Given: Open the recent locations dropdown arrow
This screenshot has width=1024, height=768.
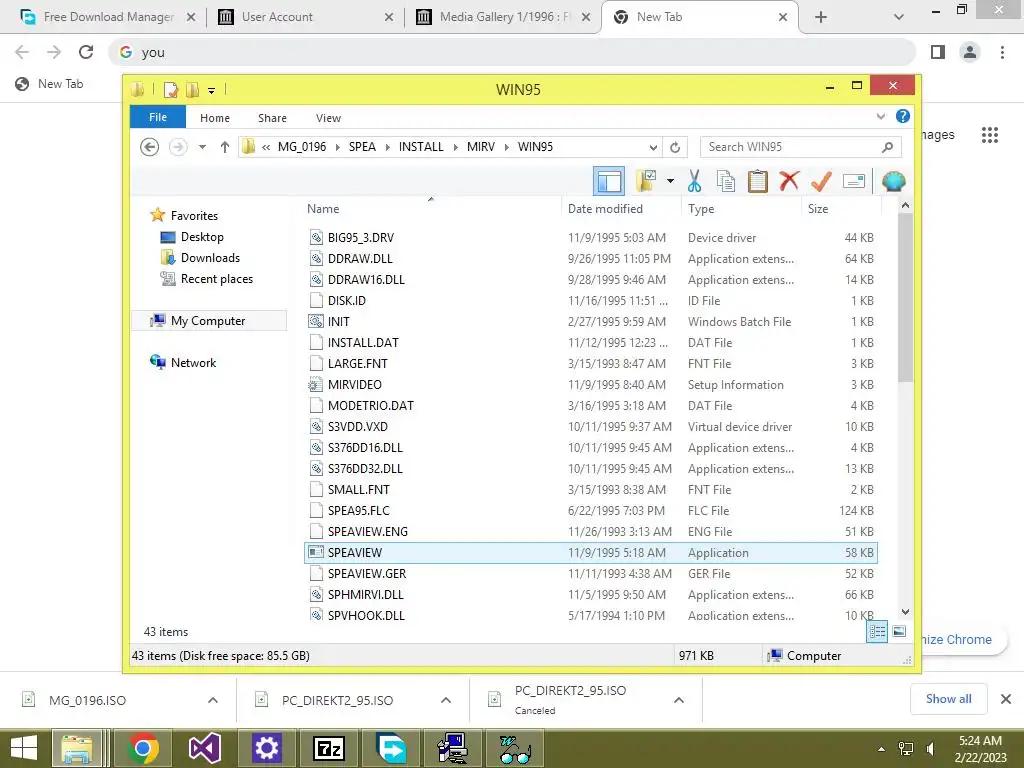Looking at the screenshot, I should click(x=202, y=147).
